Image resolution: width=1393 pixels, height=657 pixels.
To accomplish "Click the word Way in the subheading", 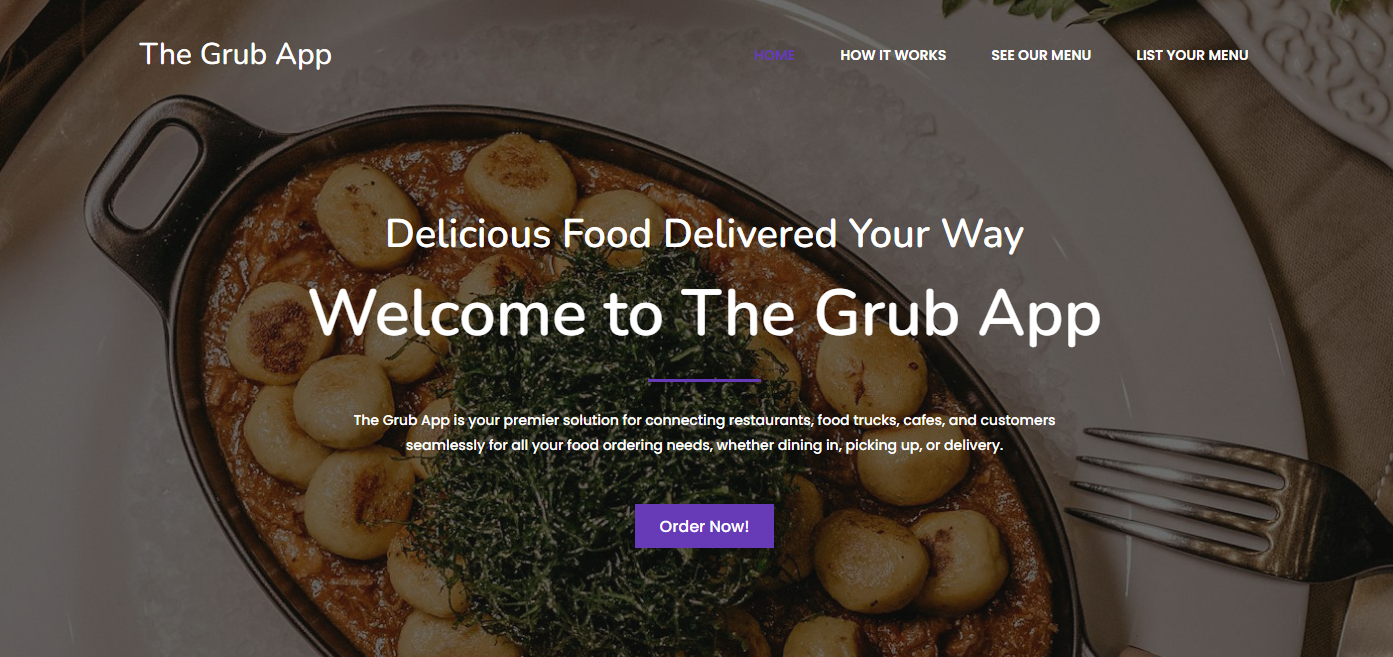I will [x=982, y=236].
